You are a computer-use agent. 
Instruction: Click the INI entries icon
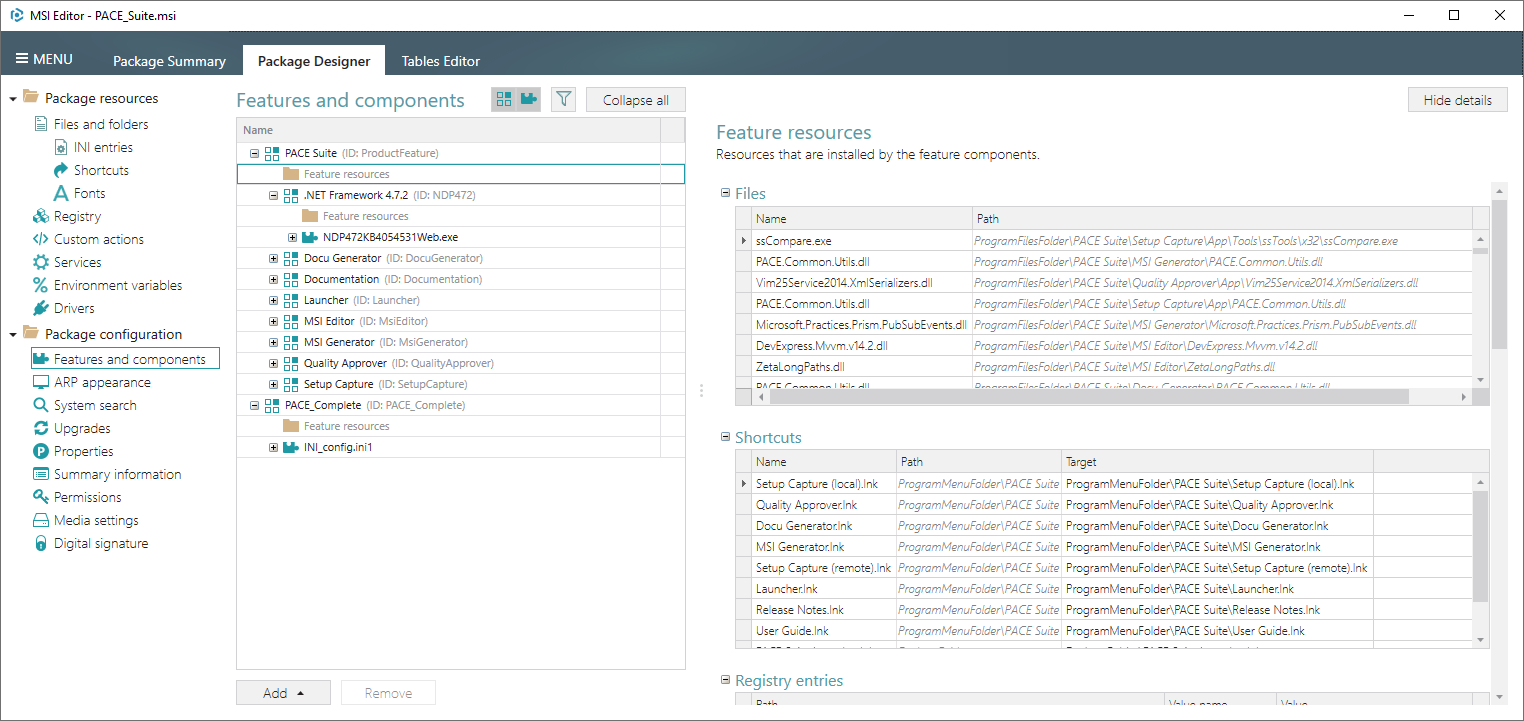point(61,147)
